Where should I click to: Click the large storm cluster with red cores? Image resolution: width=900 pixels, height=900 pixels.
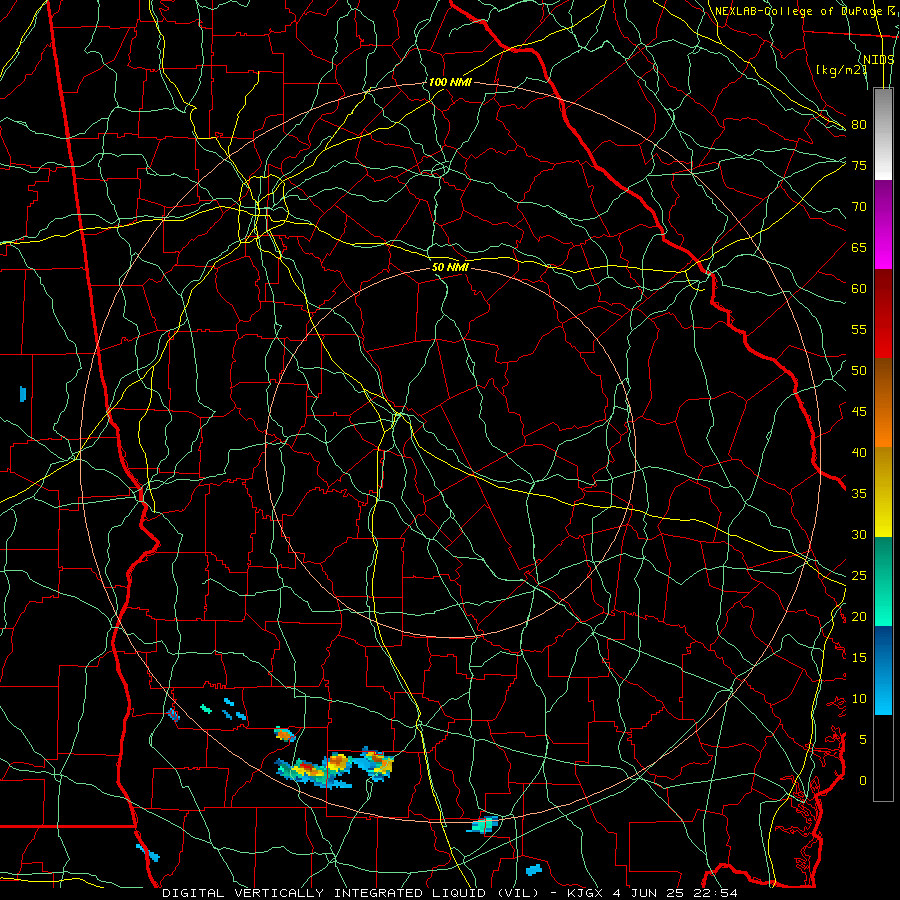pos(335,767)
